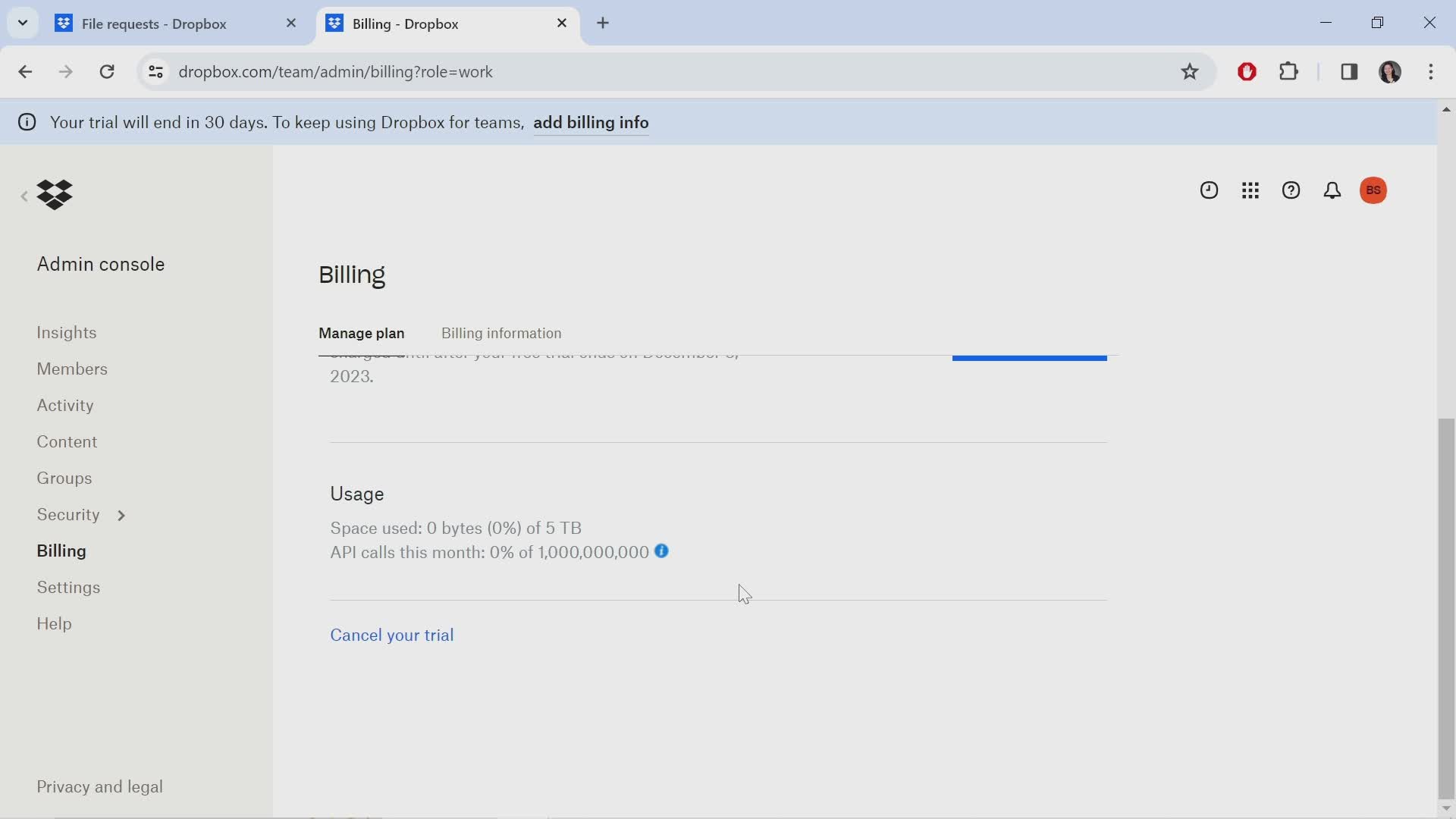
Task: Select the Manage plan tab
Action: tap(361, 333)
